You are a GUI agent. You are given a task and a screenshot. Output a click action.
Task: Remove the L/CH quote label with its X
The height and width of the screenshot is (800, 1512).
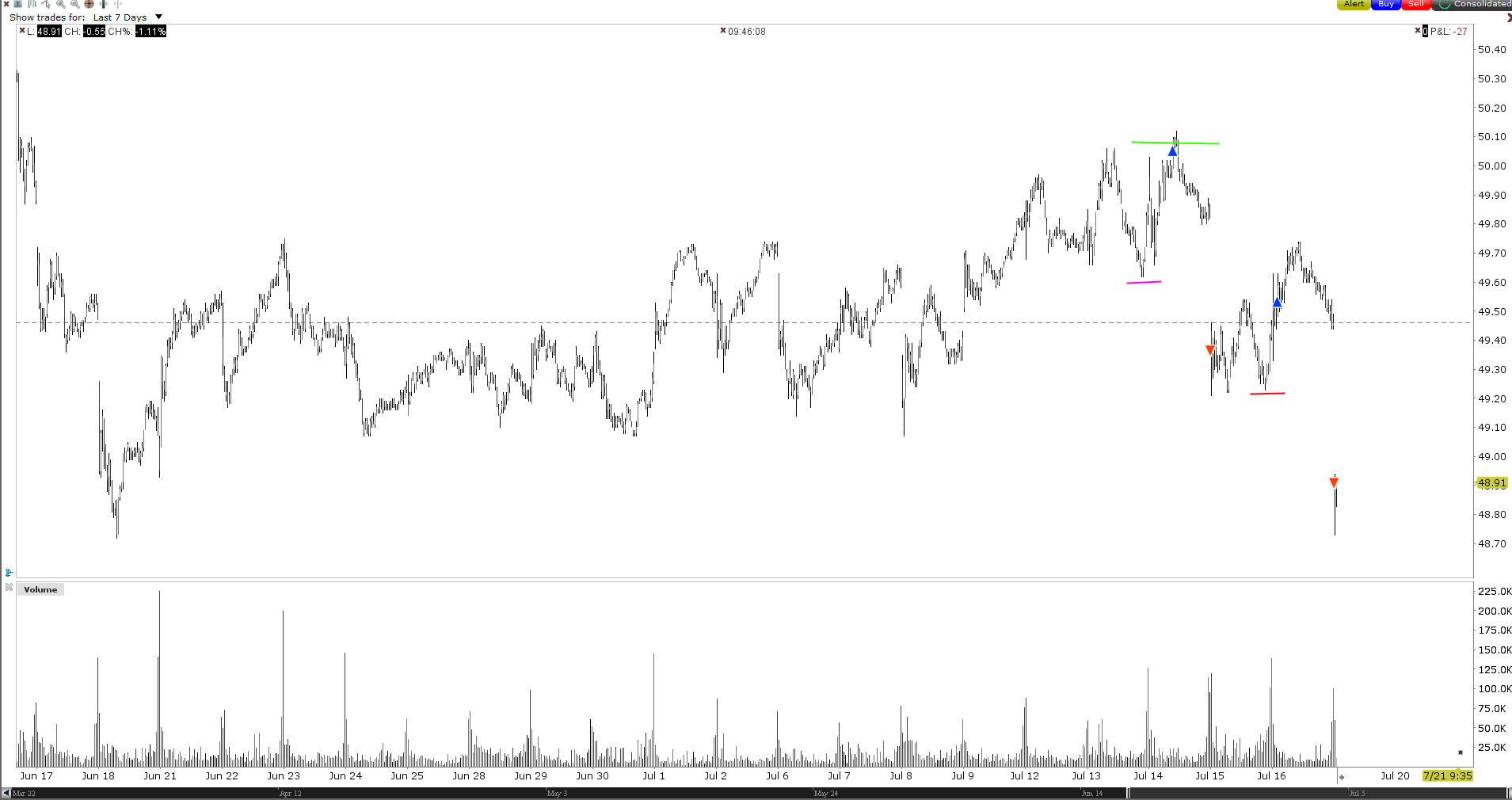click(x=22, y=31)
